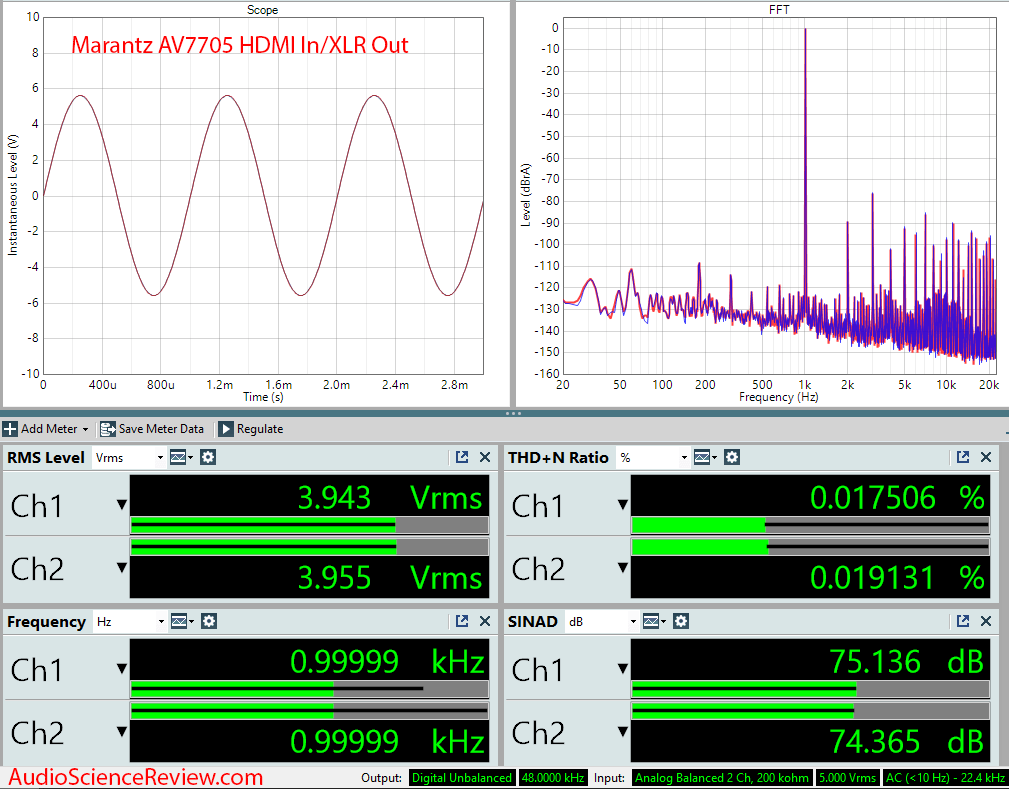The height and width of the screenshot is (789, 1009).
Task: Click SINAD Ch1 value 75.136 dB
Action: (907, 662)
